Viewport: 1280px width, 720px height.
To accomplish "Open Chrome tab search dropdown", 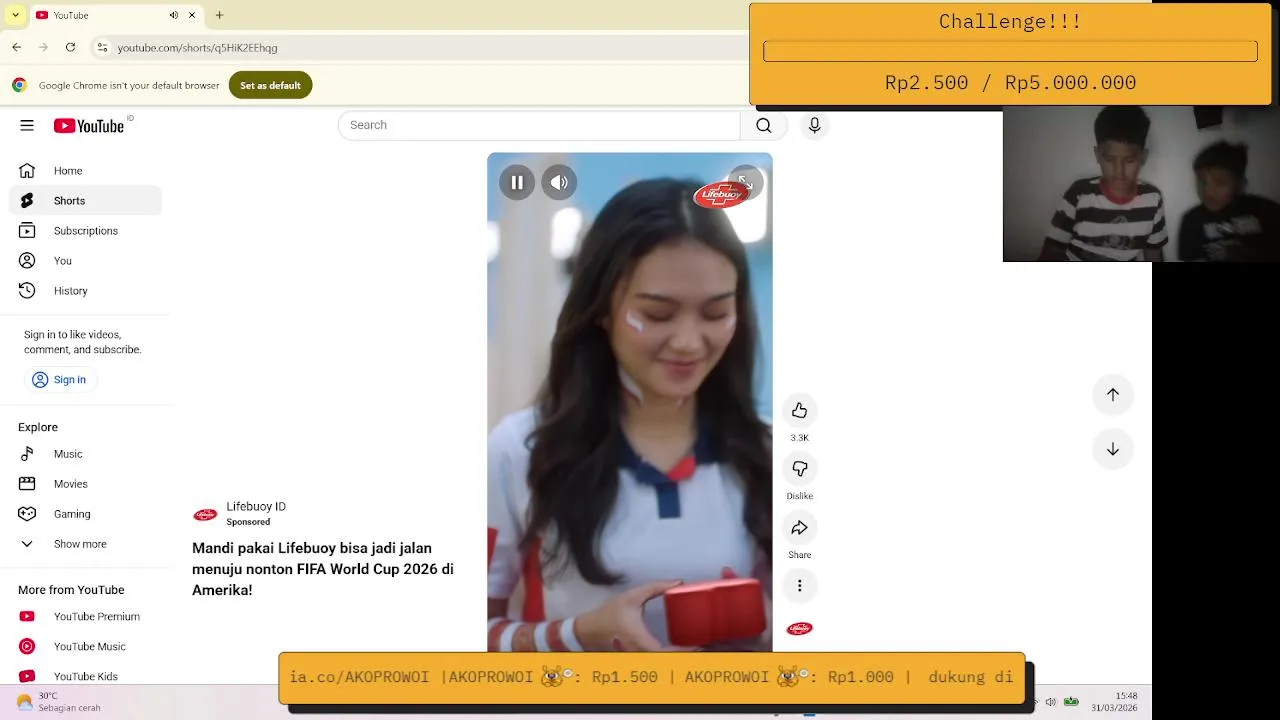I will 15,15.
